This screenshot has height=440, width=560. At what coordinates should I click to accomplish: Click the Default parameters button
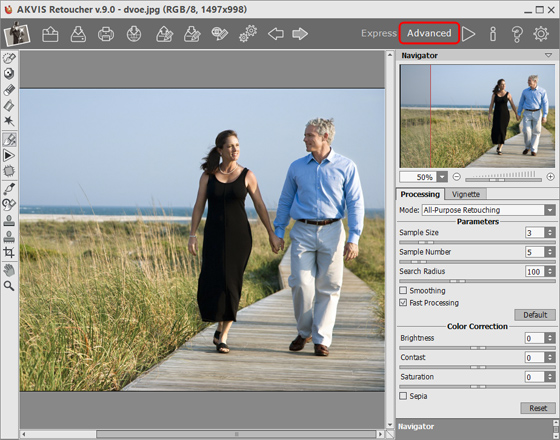click(535, 315)
